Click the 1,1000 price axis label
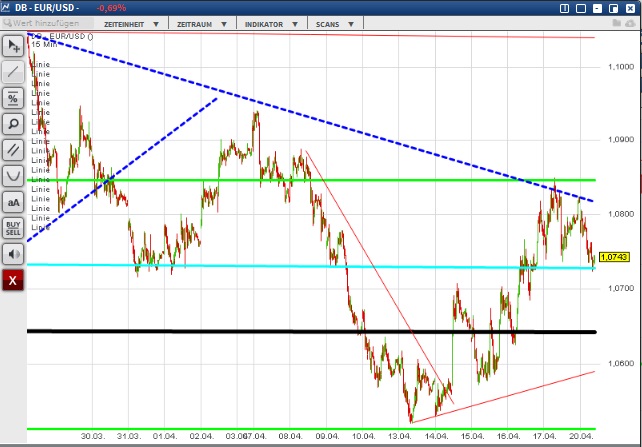Viewport: 642px width, 447px height. (621, 67)
